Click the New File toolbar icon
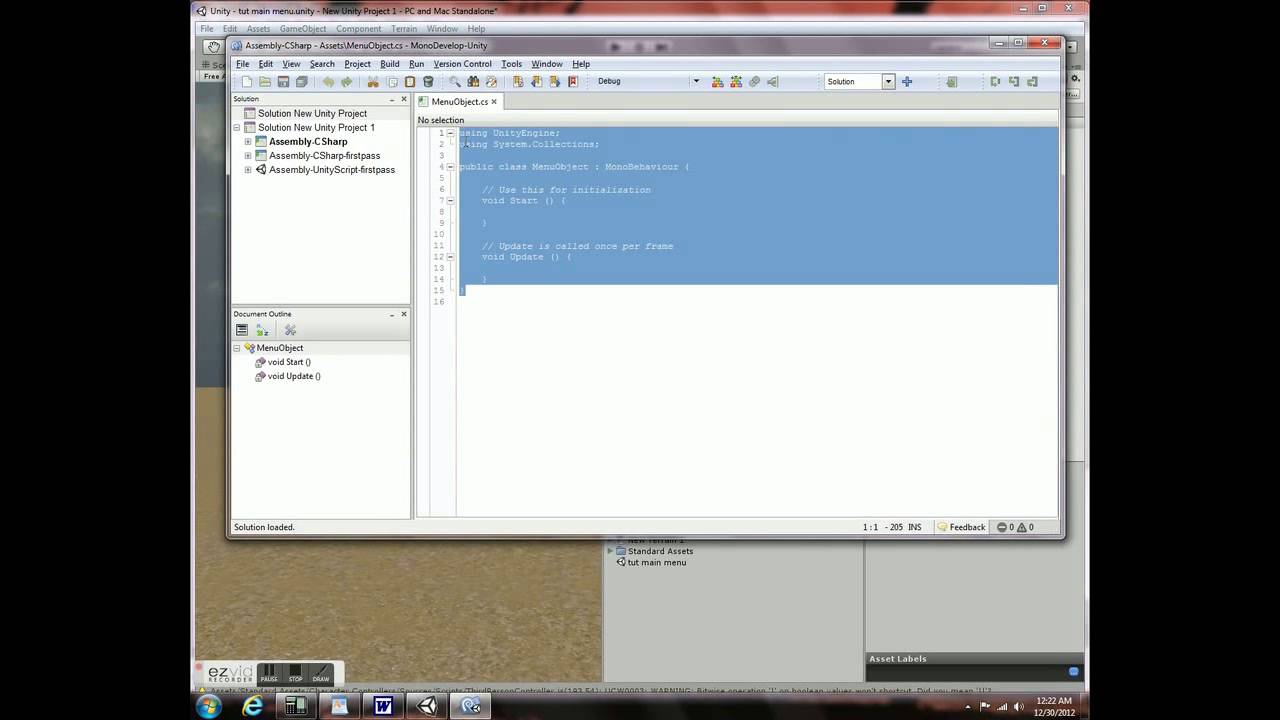The height and width of the screenshot is (720, 1280). 246,82
